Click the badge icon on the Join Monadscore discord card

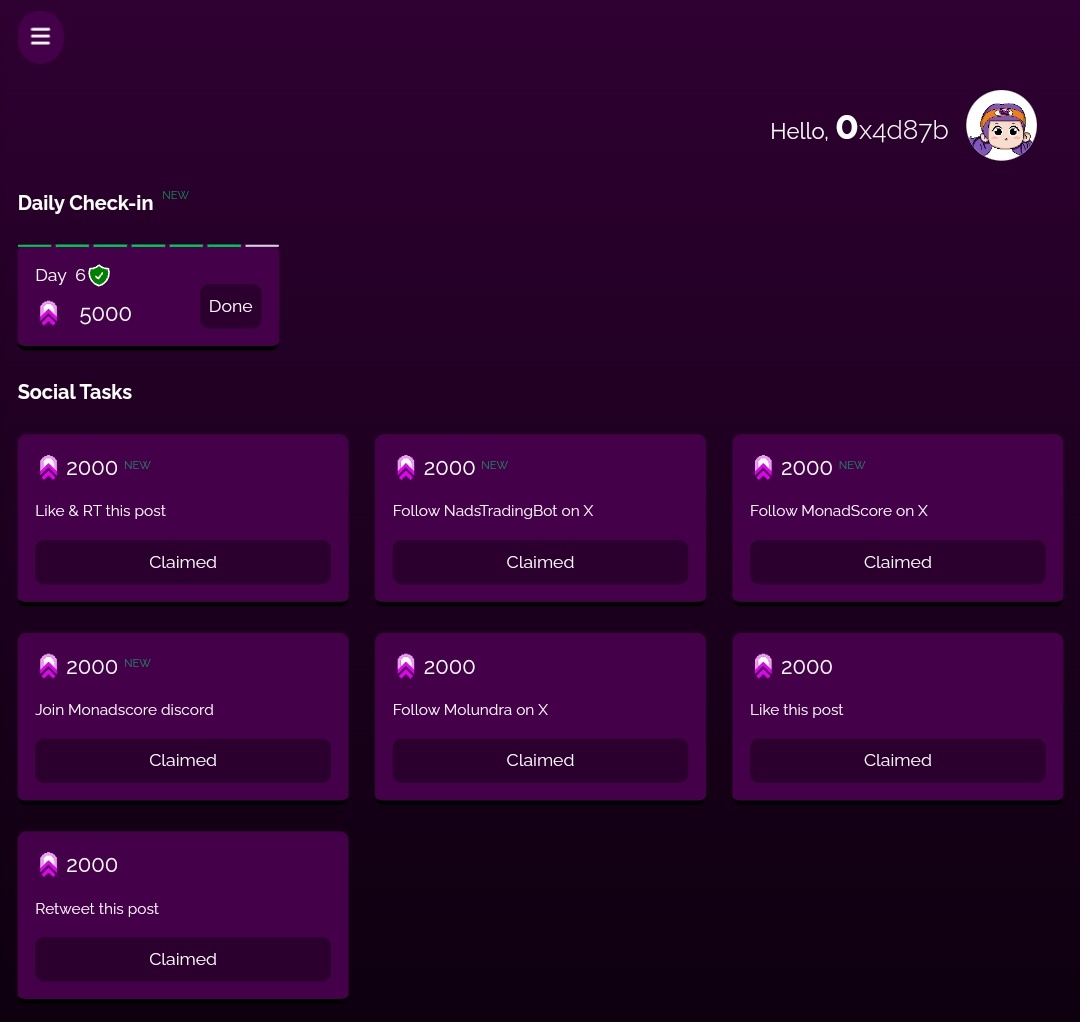coord(48,666)
